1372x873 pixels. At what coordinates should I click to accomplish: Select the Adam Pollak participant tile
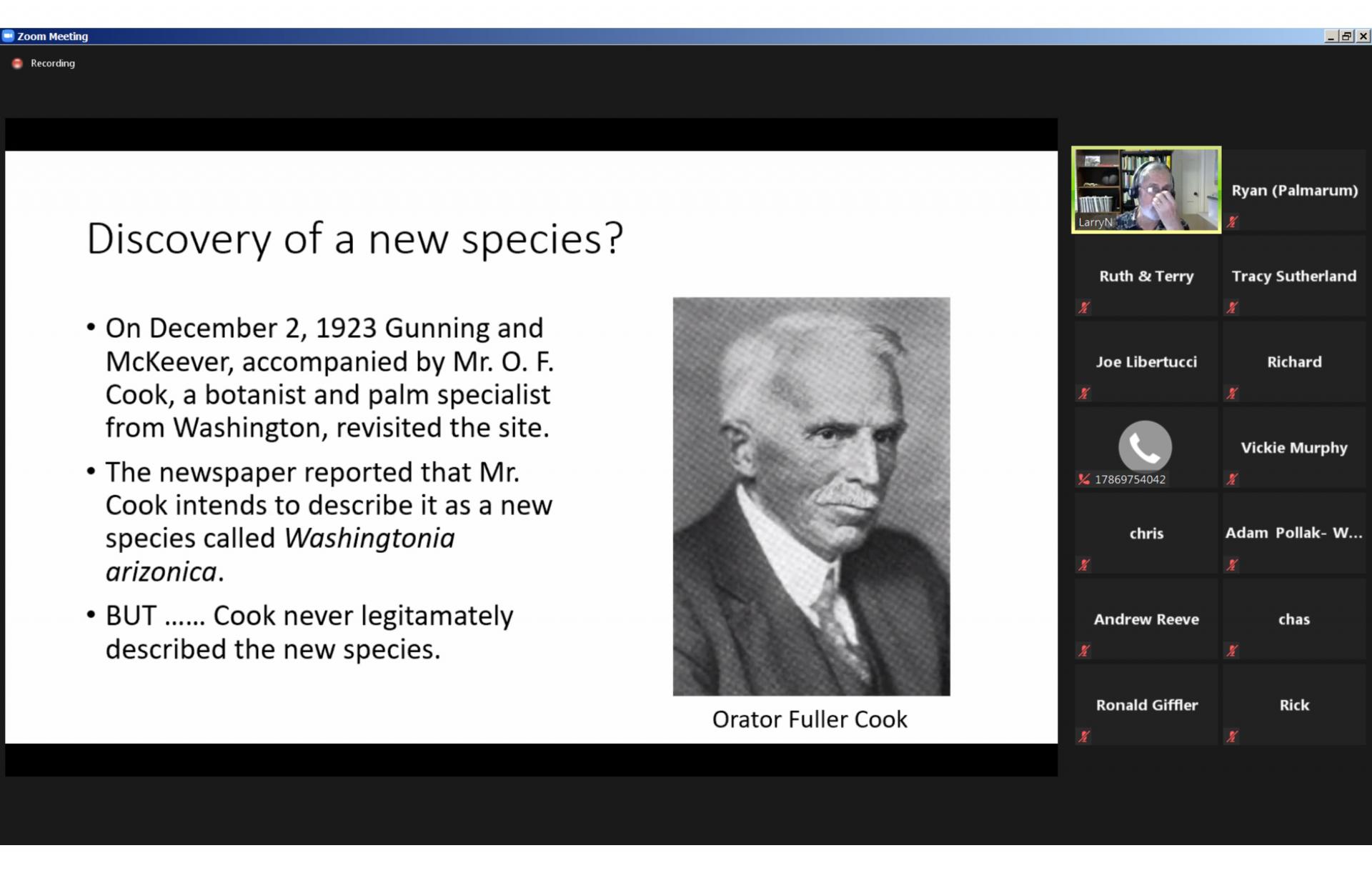1293,533
